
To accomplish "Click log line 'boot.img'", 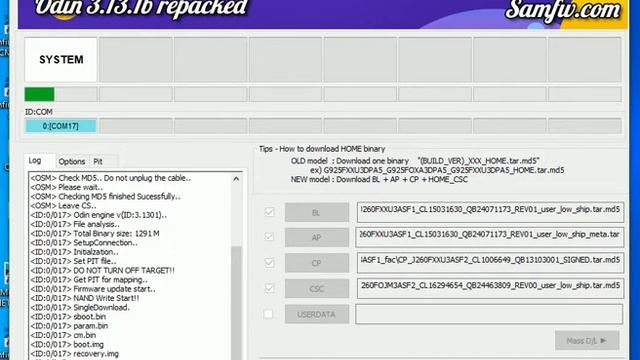I will click(x=67, y=344).
